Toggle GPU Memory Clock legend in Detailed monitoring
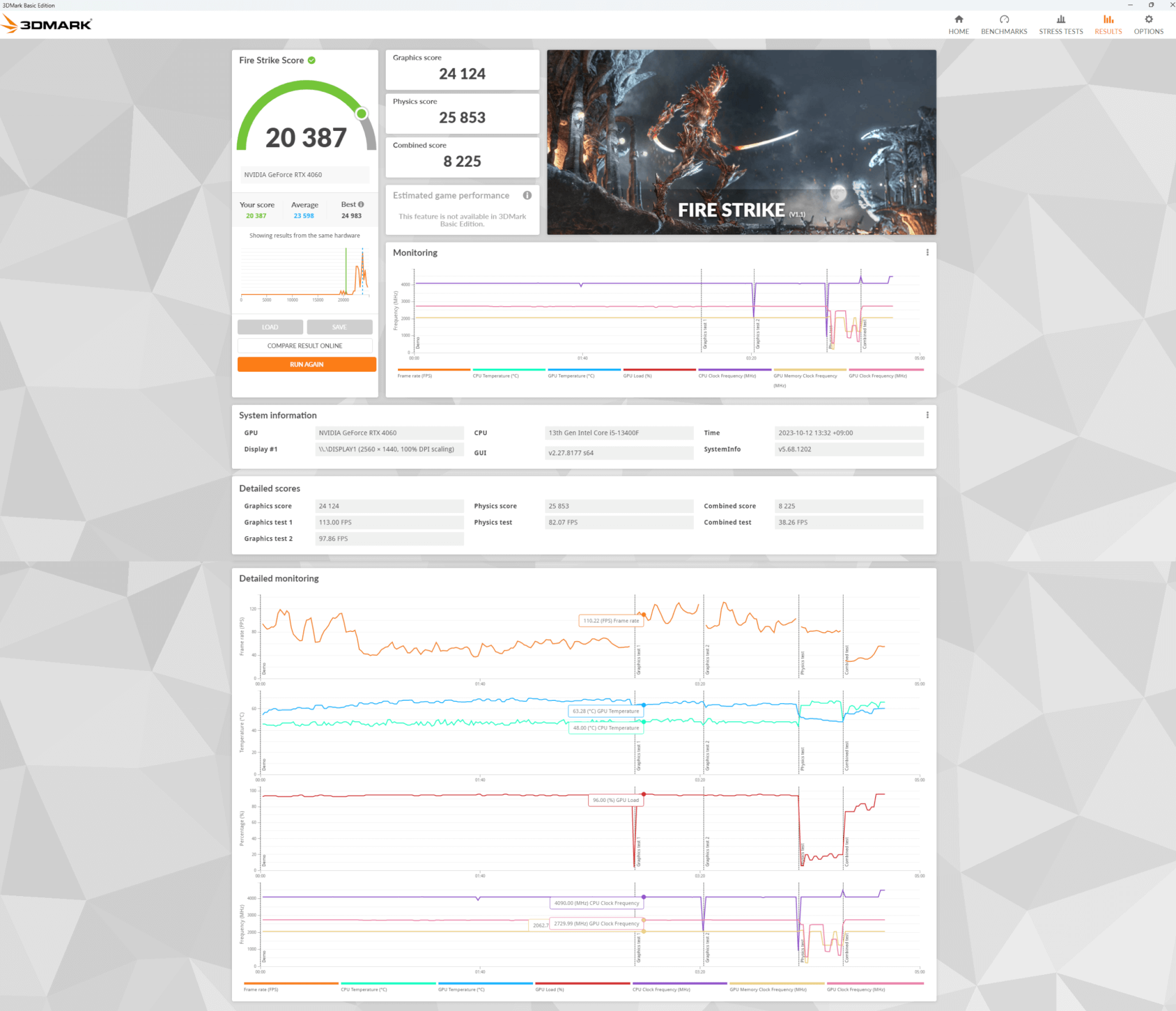Image resolution: width=1176 pixels, height=1011 pixels. 777,987
